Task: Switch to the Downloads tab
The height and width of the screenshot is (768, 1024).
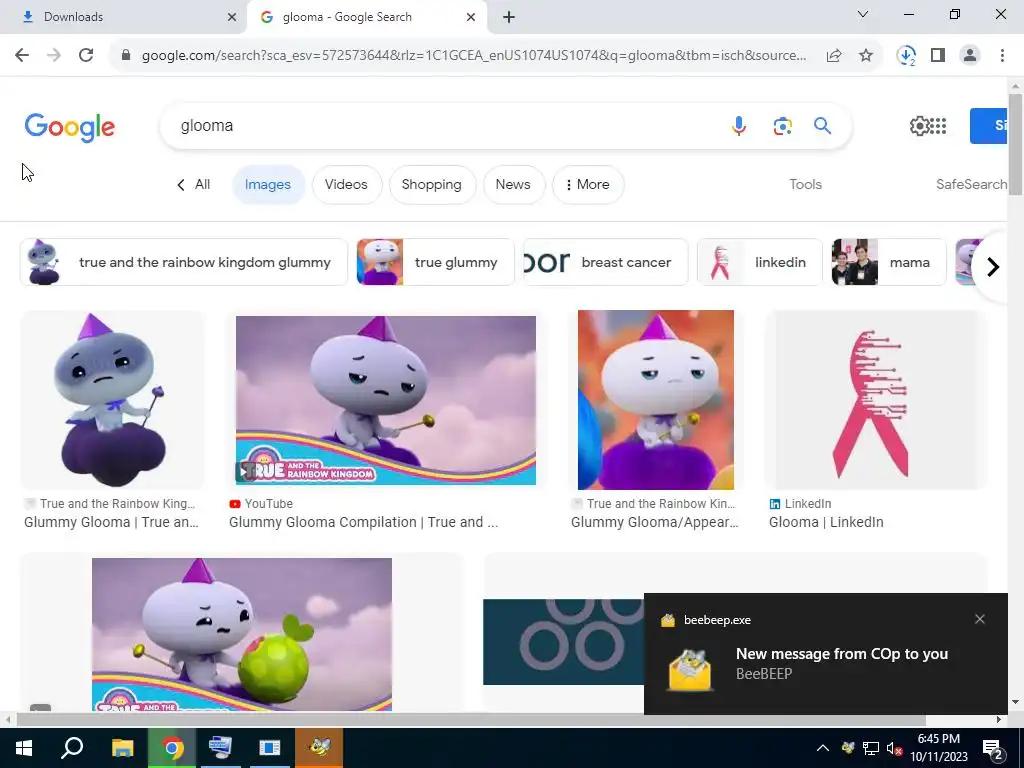Action: [x=124, y=17]
